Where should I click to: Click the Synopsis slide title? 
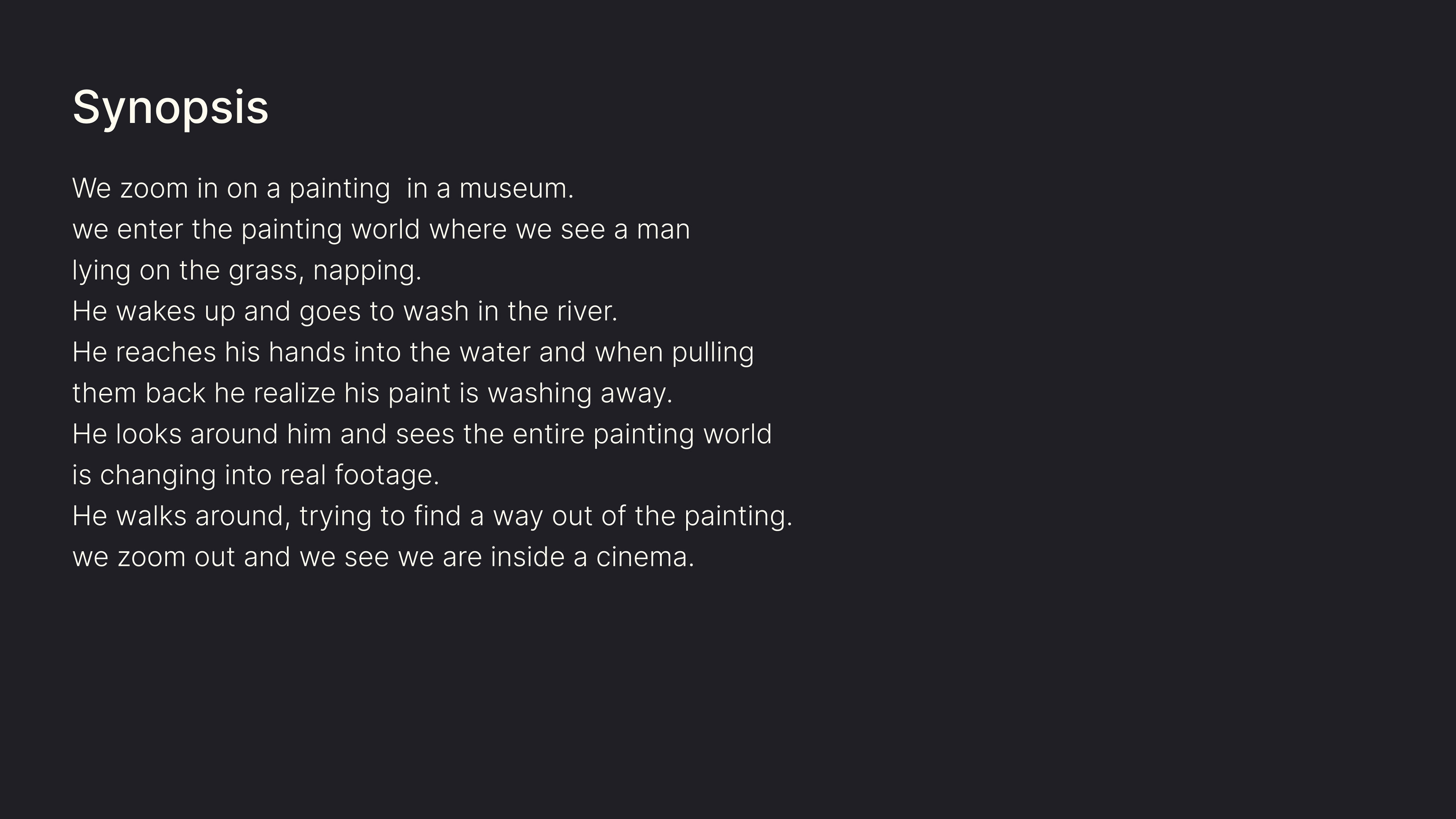pos(170,107)
